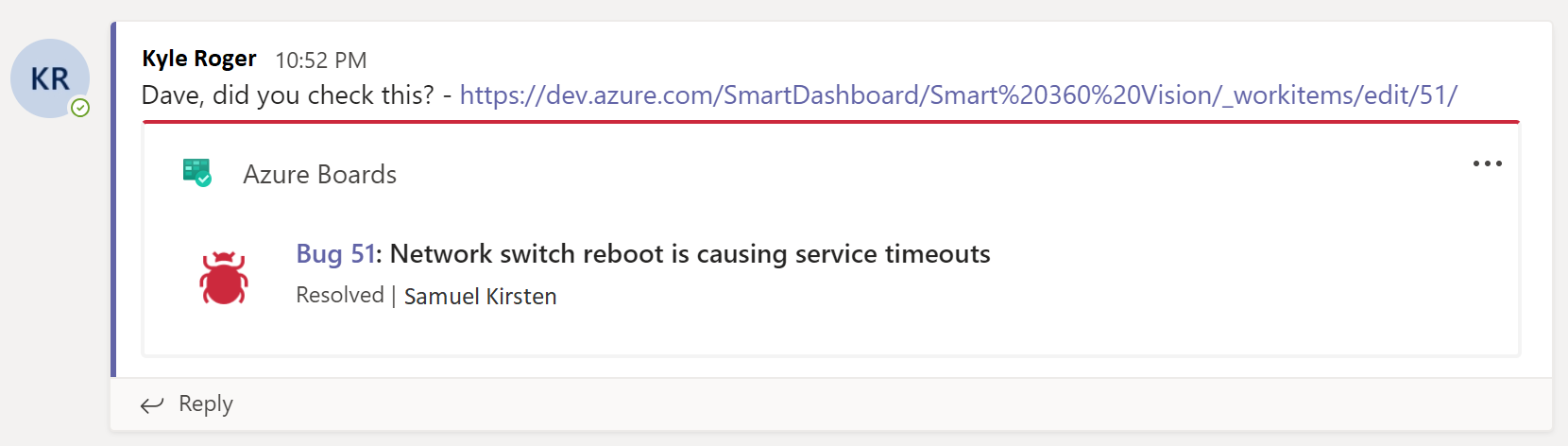Click the empty reply bar area
1568x446 pixels.
[850, 404]
